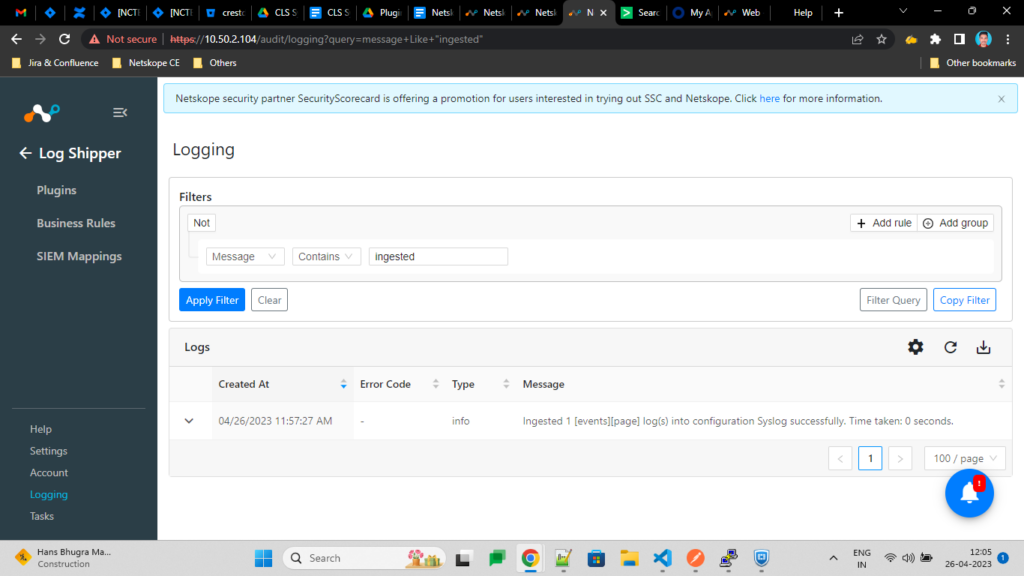
Task: Open a new browser tab
Action: click(839, 12)
